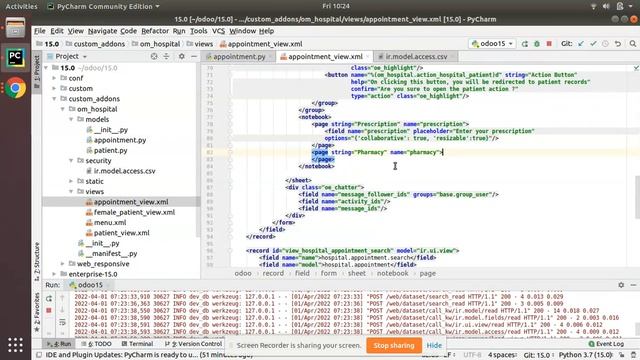
Task: Rerun odoo15 in the Run panel
Action: [x=49, y=298]
